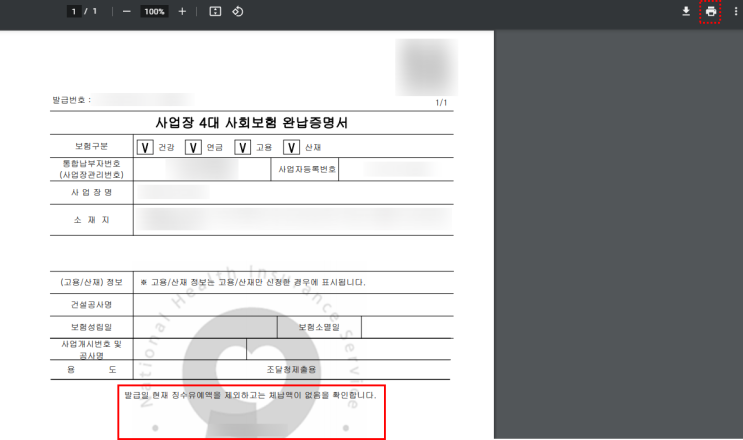
Task: Click the 건설공사명 label
Action: 91,305
